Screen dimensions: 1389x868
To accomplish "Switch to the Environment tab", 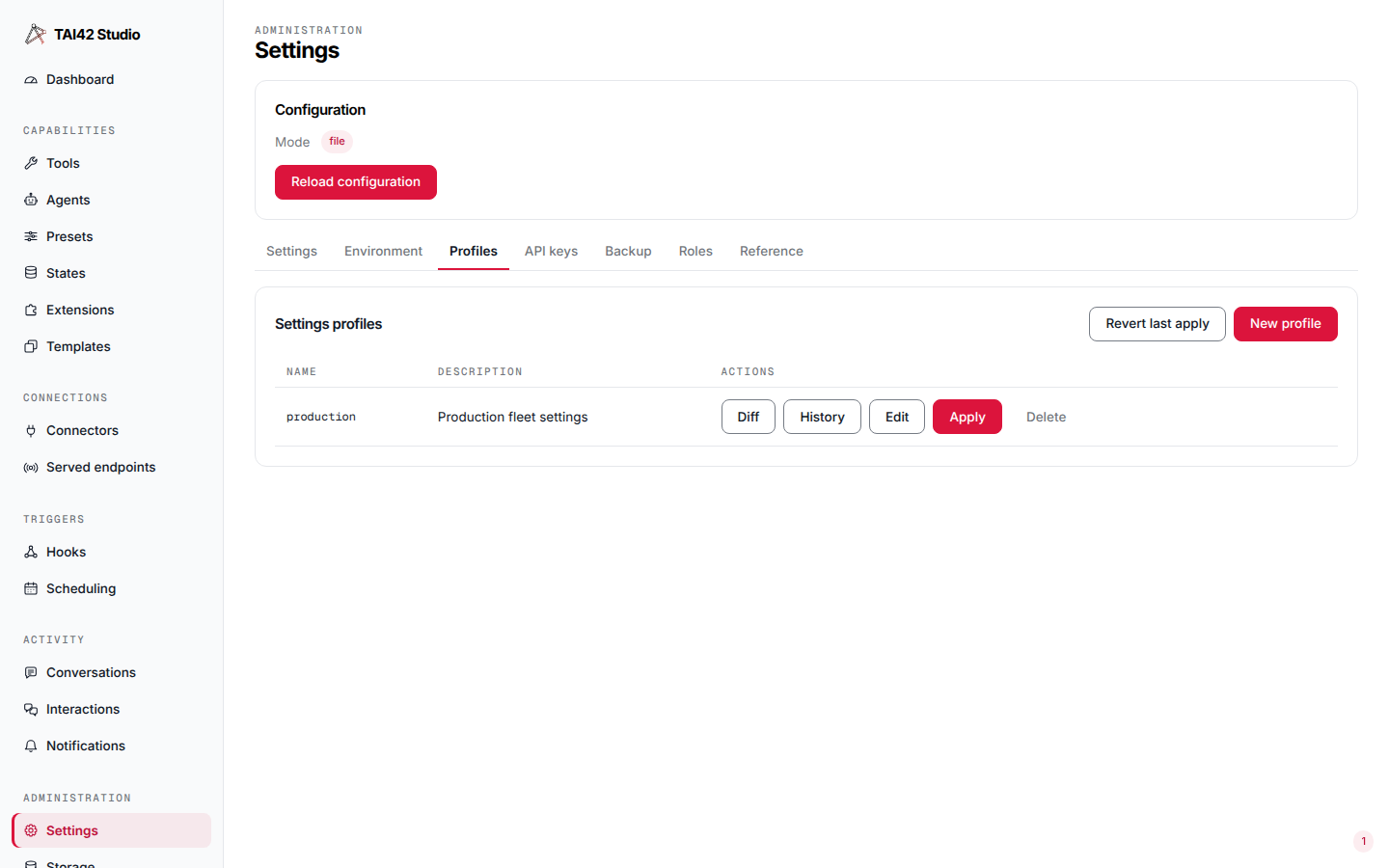I will 383,252.
